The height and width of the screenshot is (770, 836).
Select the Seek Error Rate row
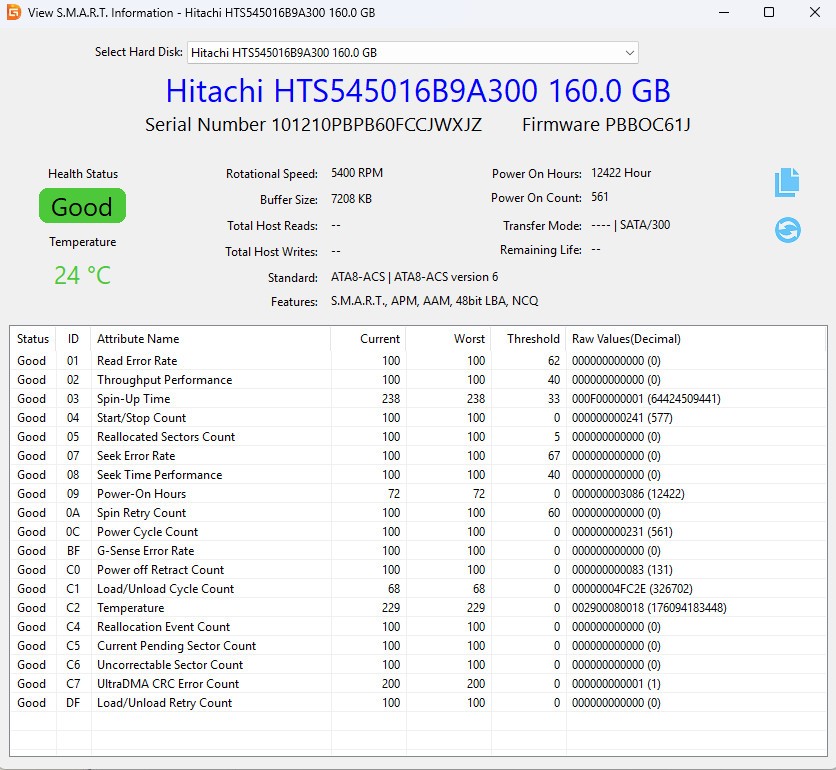pyautogui.click(x=418, y=456)
